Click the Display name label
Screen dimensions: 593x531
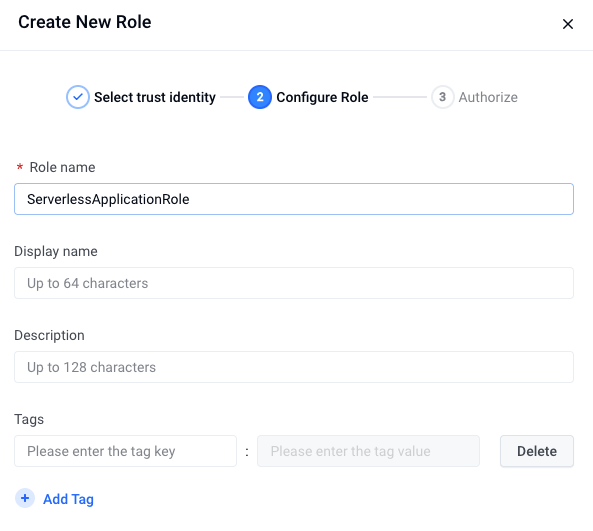point(56,252)
